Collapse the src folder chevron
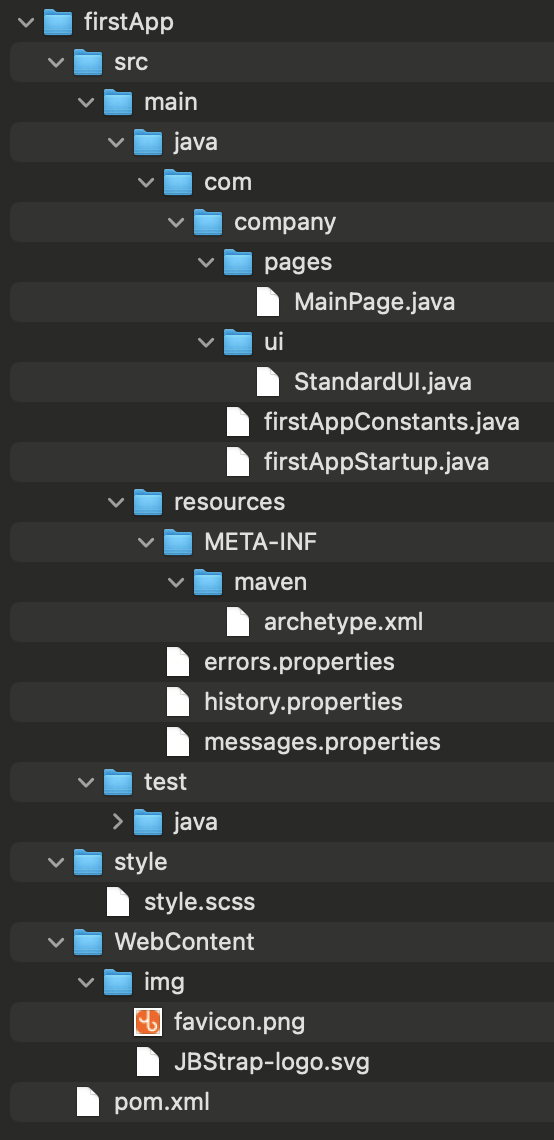 coord(57,63)
